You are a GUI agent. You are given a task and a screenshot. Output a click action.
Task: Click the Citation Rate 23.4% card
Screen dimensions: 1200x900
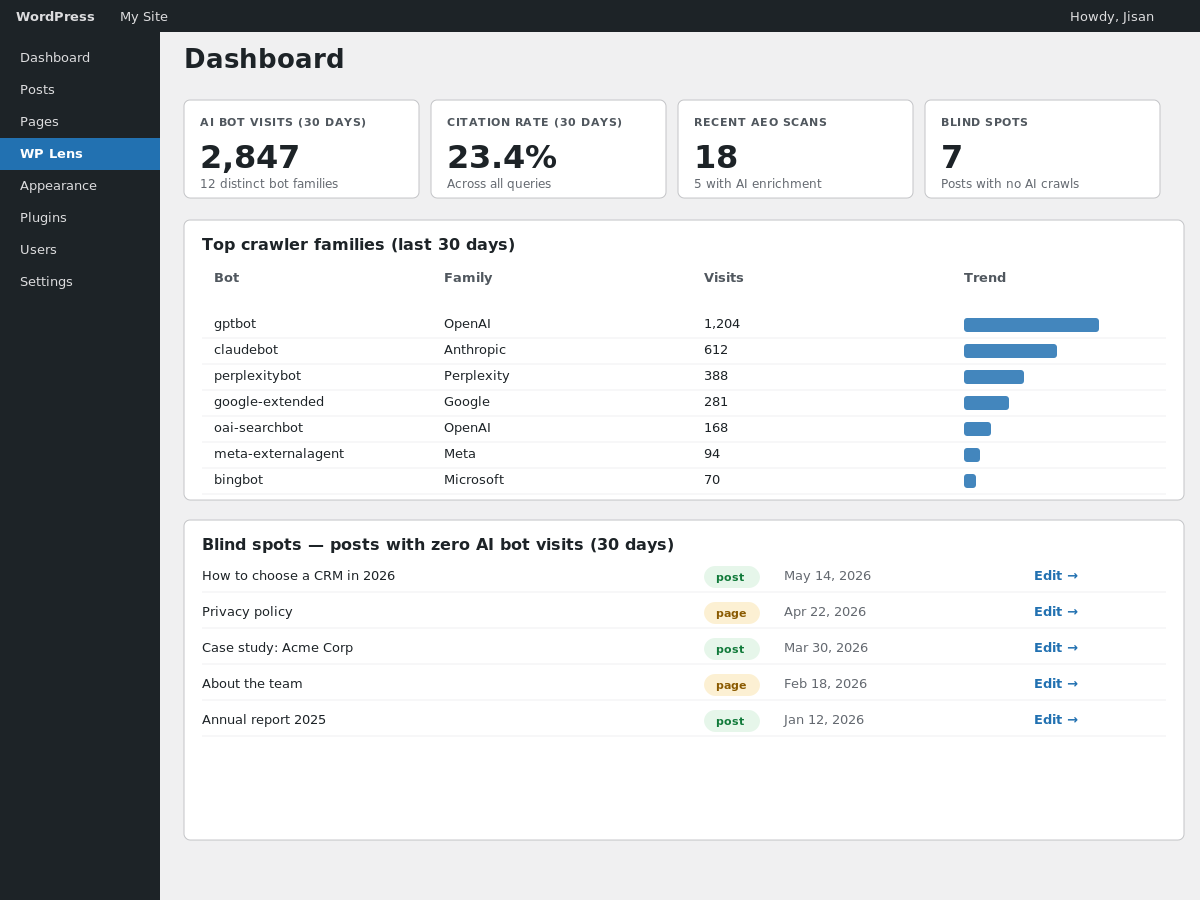548,149
